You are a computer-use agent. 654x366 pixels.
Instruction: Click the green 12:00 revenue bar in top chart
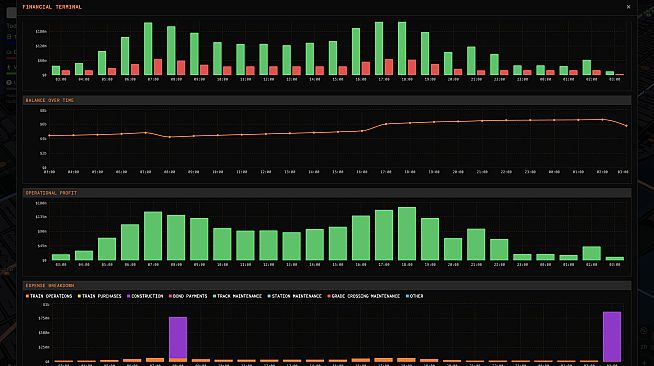coord(264,60)
